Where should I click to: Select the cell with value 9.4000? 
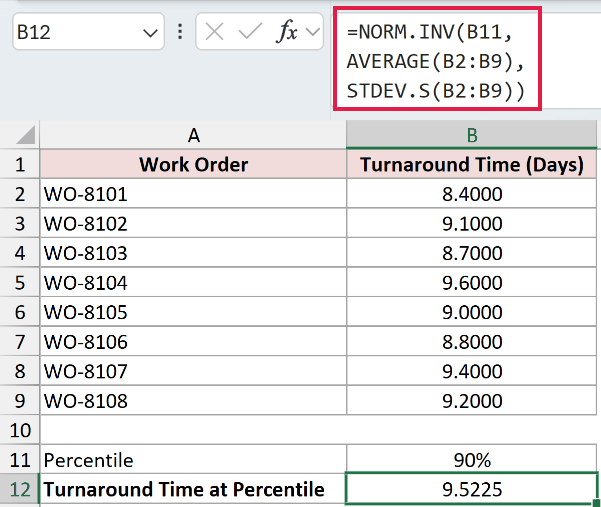point(471,371)
